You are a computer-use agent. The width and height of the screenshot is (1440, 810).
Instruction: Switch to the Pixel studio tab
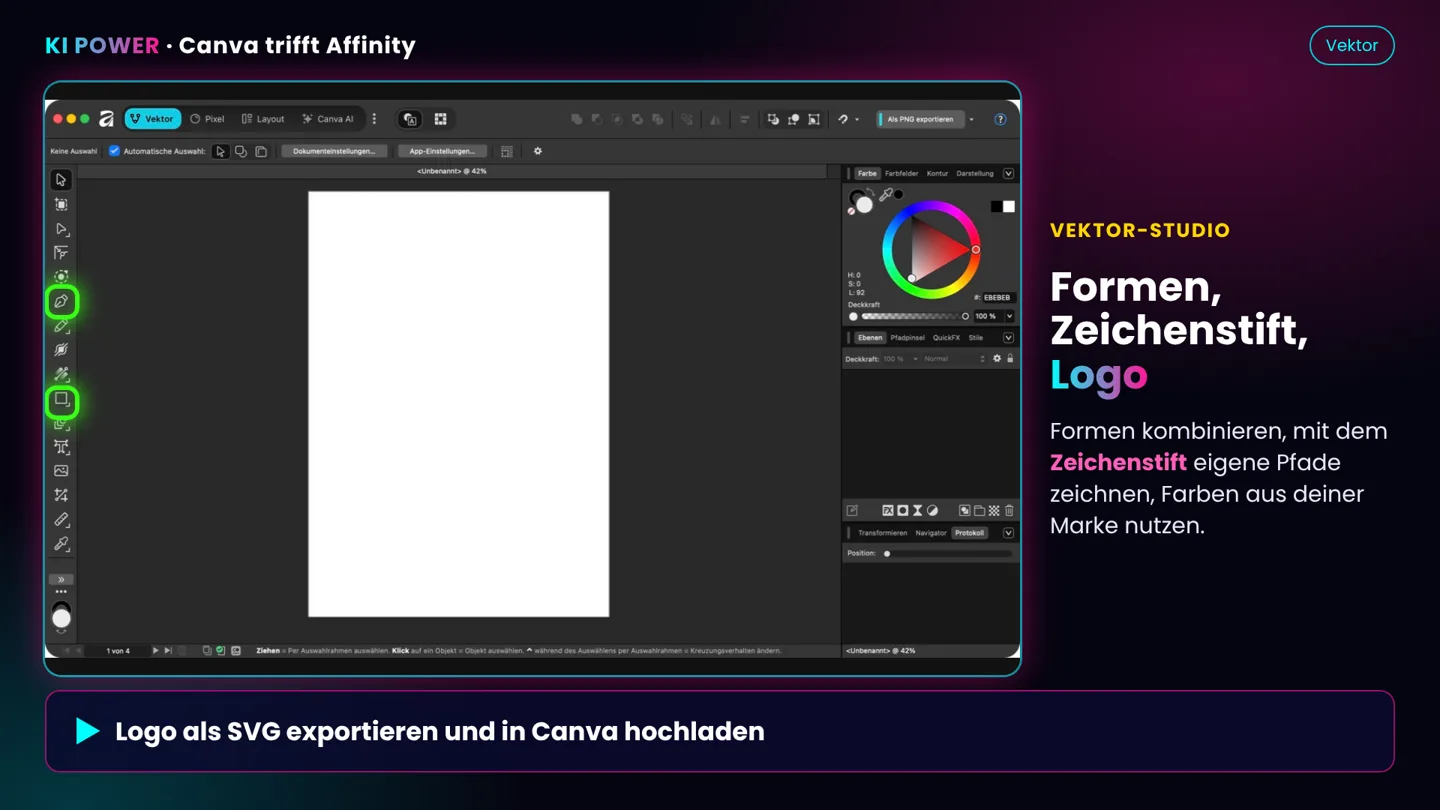[207, 119]
